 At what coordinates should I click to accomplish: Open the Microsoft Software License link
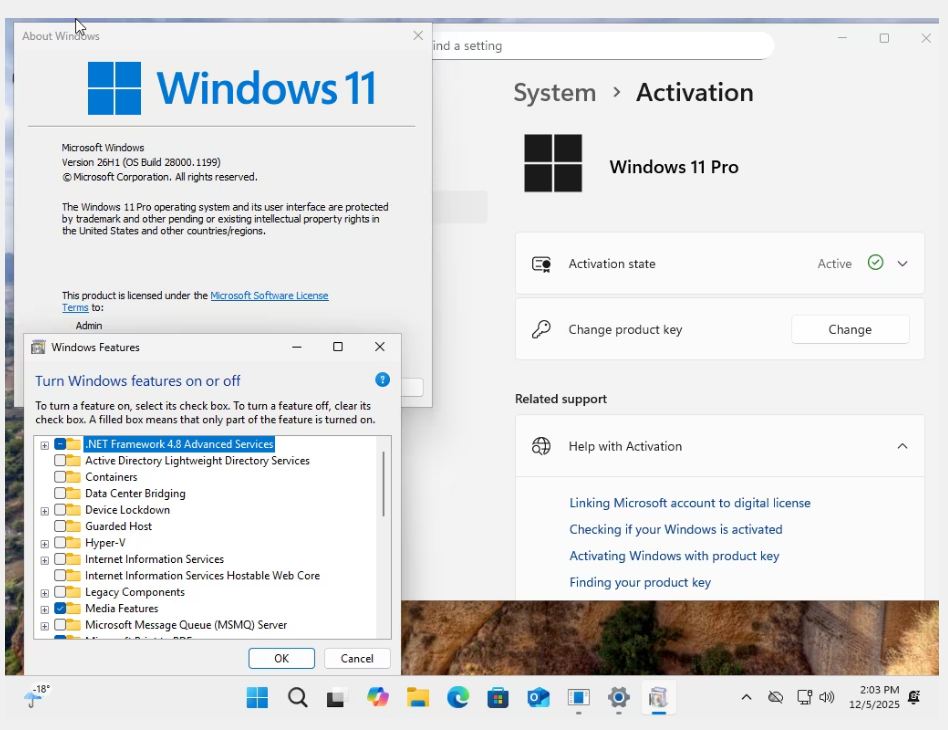(x=269, y=295)
